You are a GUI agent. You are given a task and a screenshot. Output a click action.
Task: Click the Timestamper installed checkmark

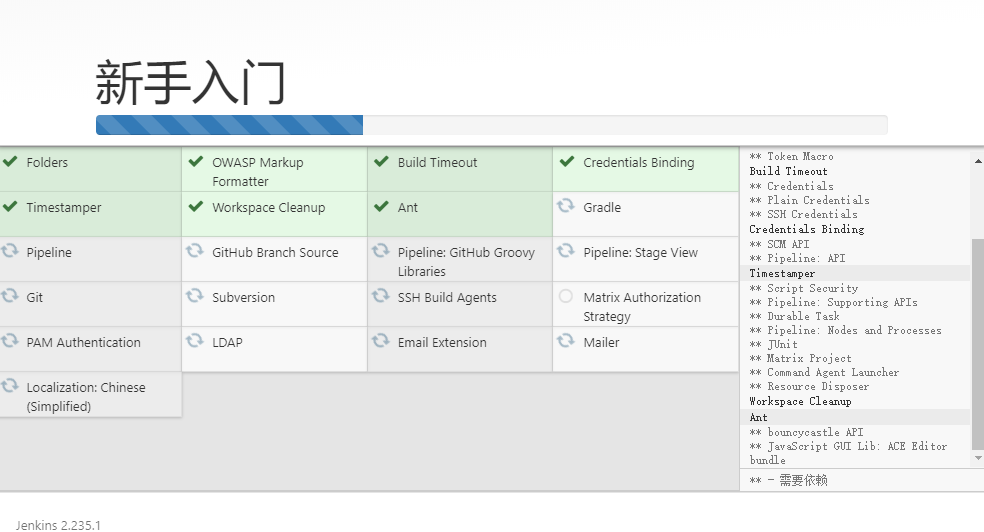10,206
